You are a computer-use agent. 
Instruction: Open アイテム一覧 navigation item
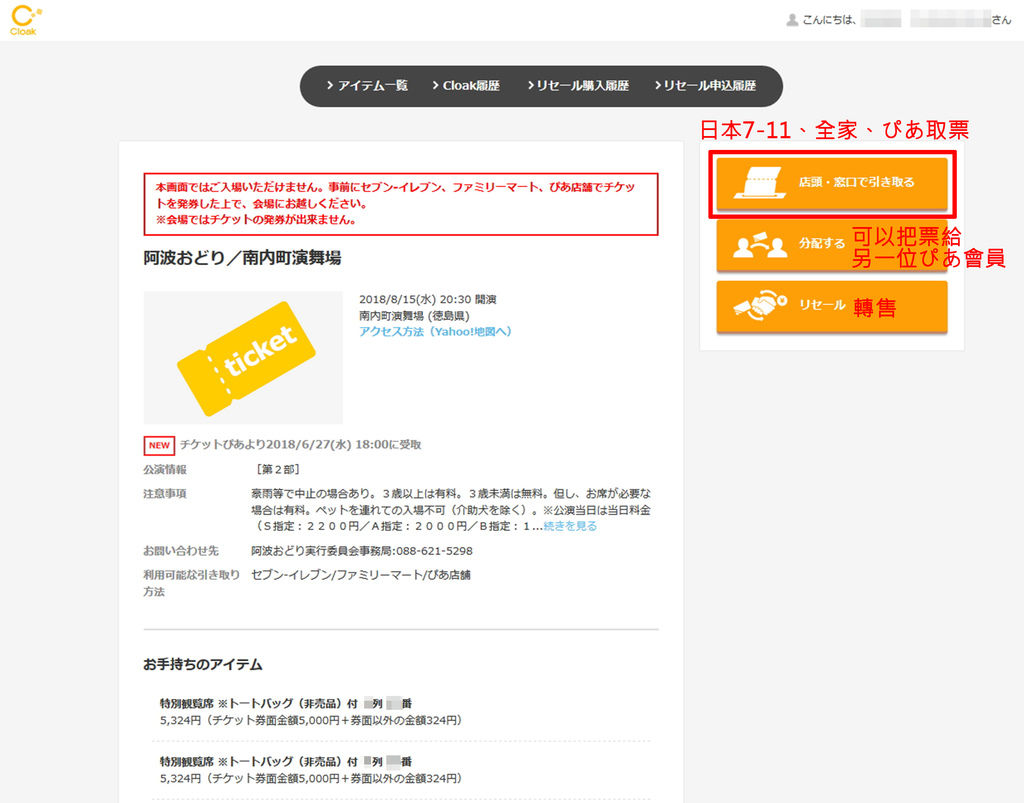click(367, 86)
